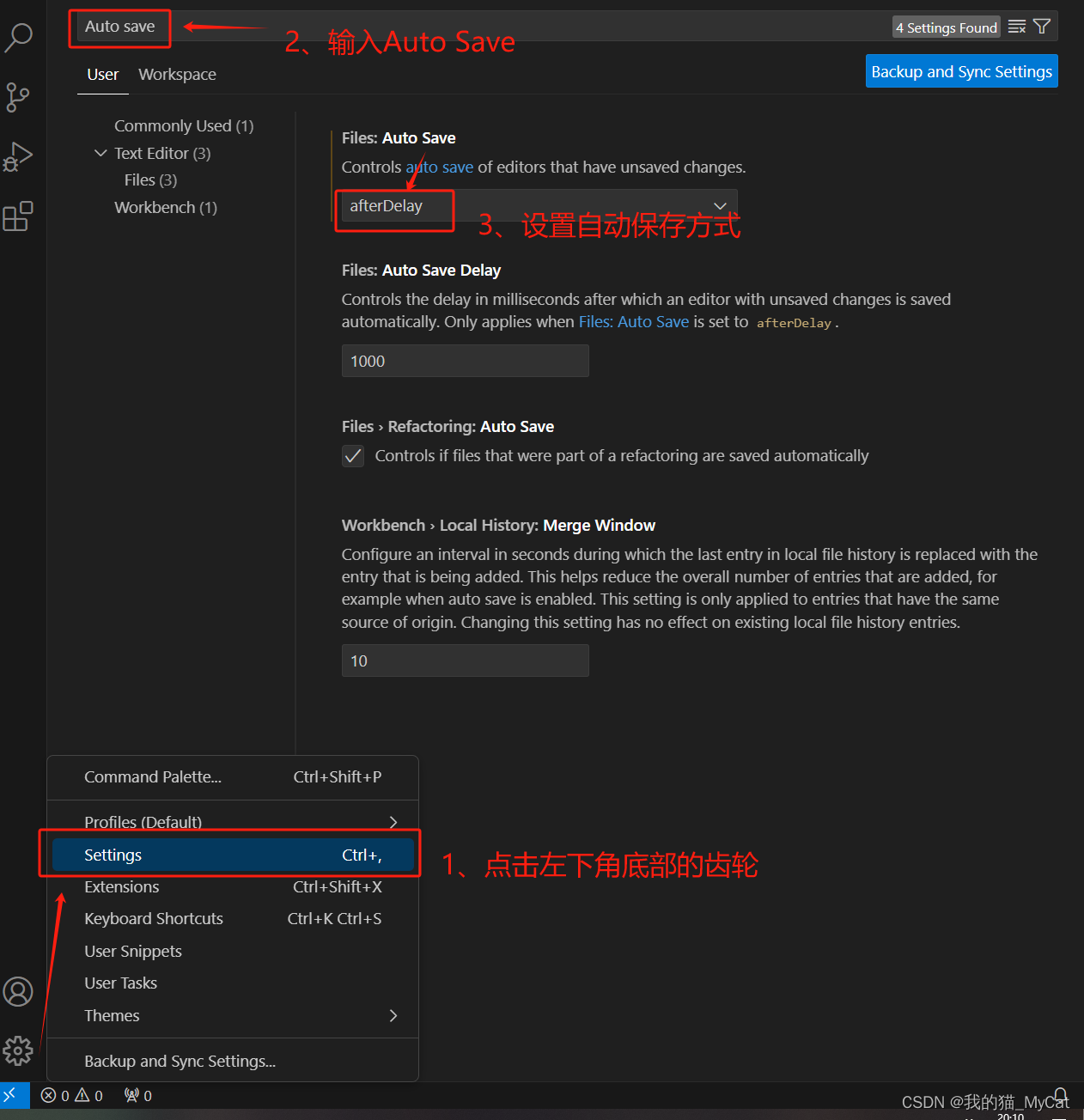Viewport: 1084px width, 1120px height.
Task: Switch to the Workspace settings tab
Action: [177, 74]
